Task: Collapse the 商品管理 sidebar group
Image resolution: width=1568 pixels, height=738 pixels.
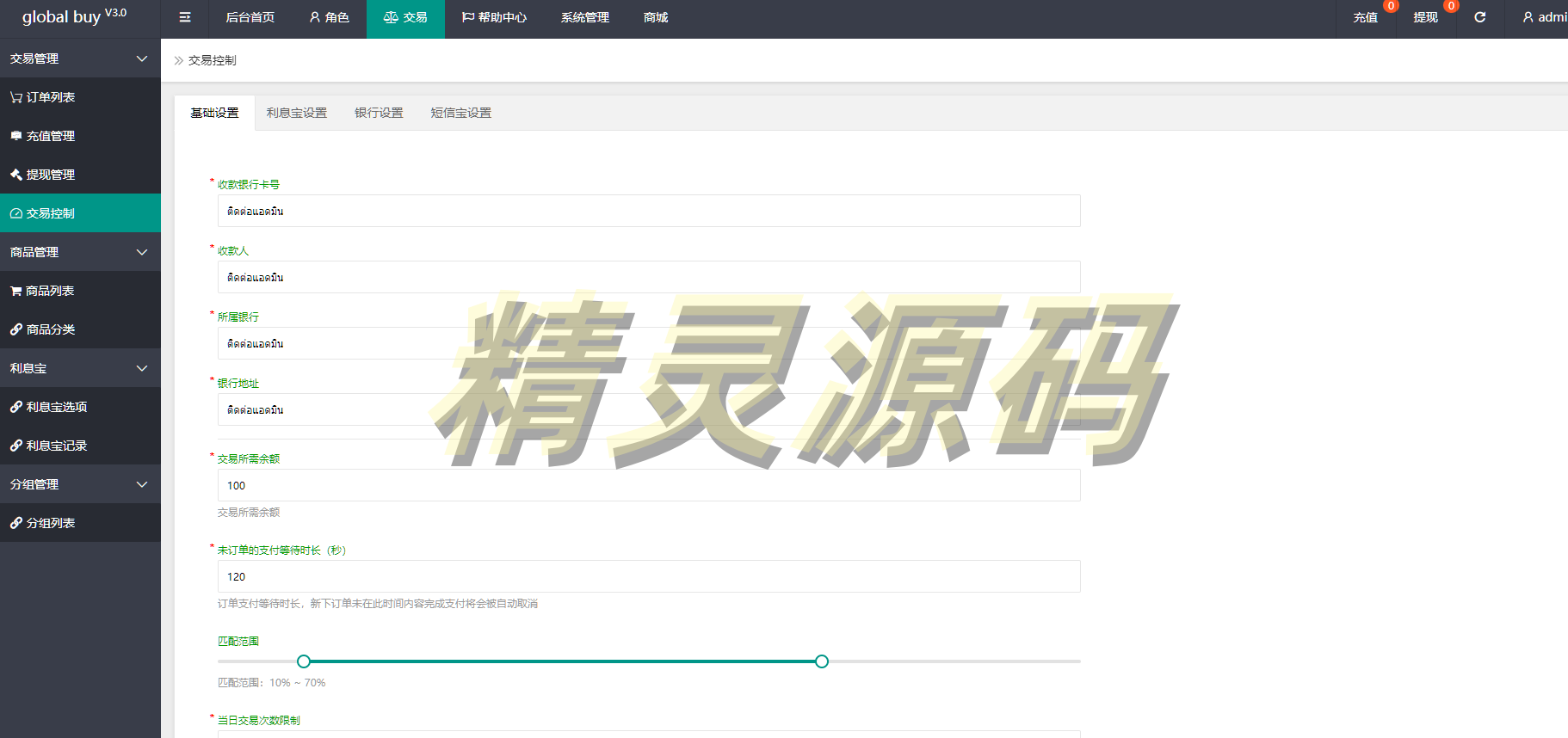Action: 80,252
